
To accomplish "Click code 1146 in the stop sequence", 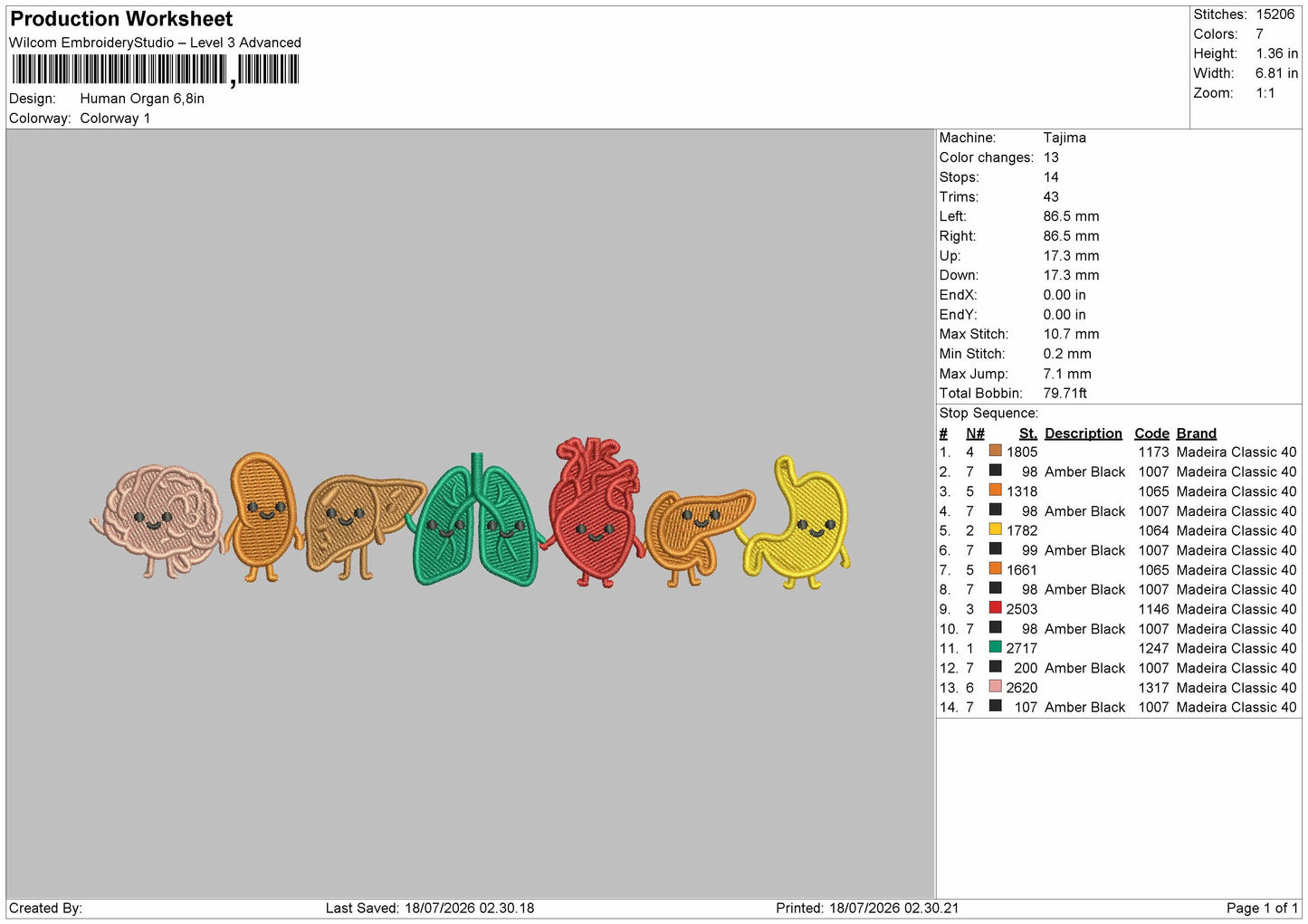I will 1153,609.
